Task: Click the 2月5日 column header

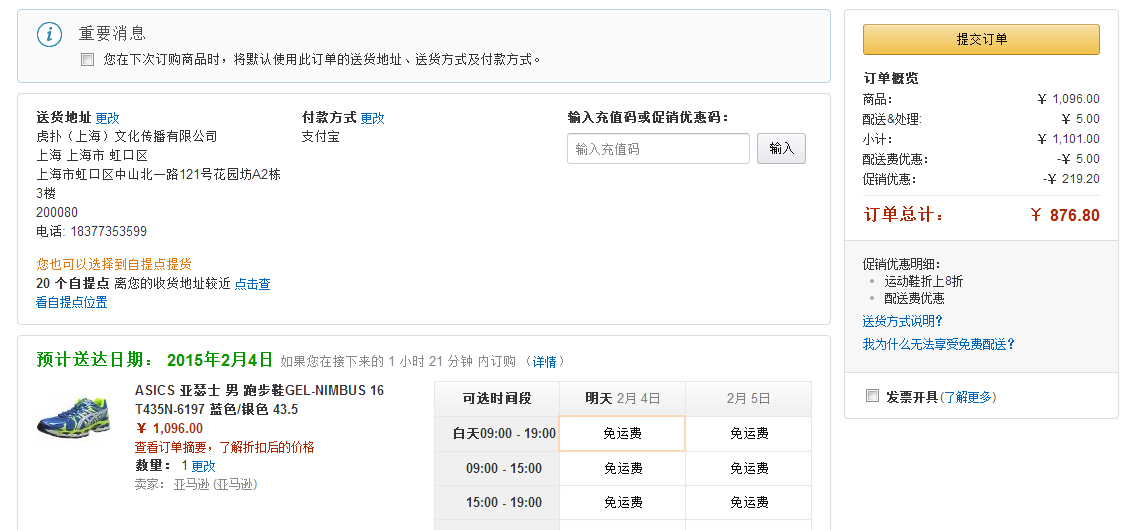Action: [x=748, y=399]
